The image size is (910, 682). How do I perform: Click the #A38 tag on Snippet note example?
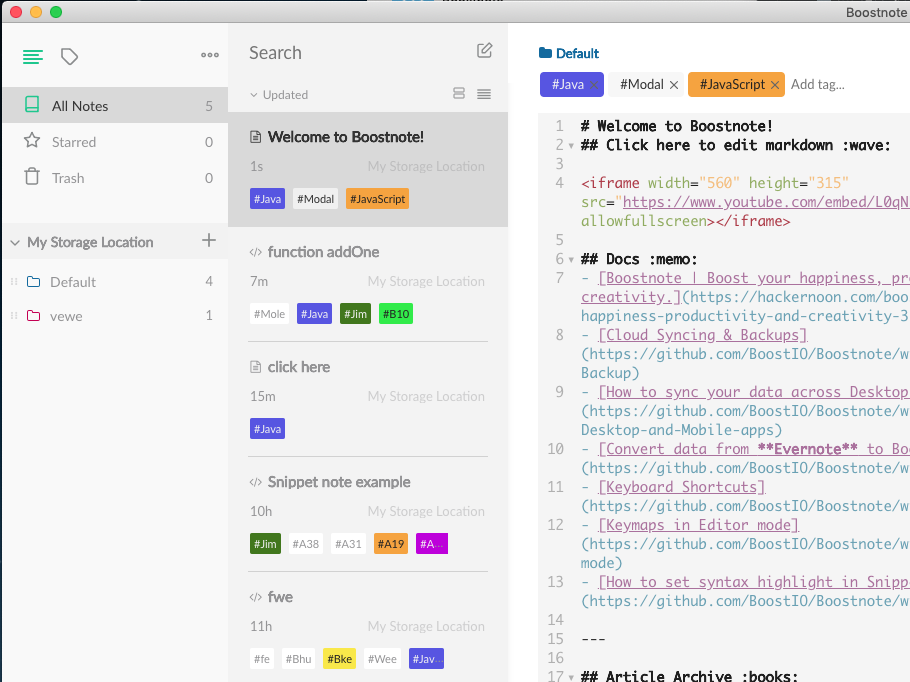point(305,544)
